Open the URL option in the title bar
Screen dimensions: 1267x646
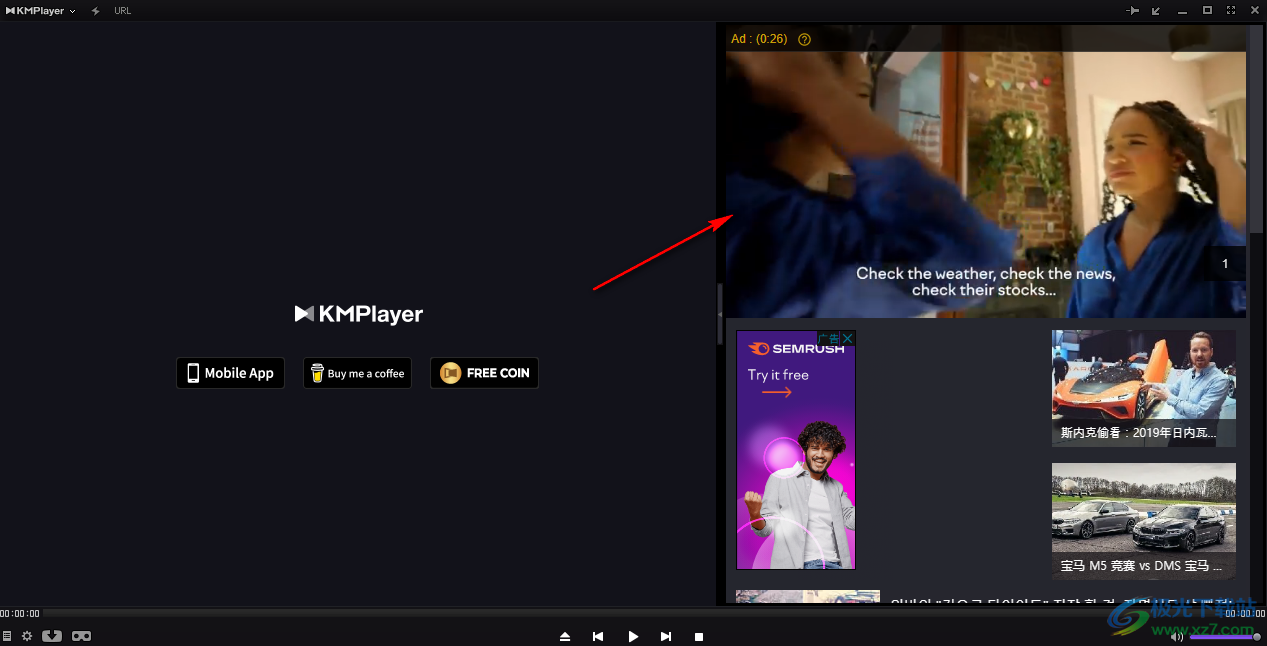[122, 10]
